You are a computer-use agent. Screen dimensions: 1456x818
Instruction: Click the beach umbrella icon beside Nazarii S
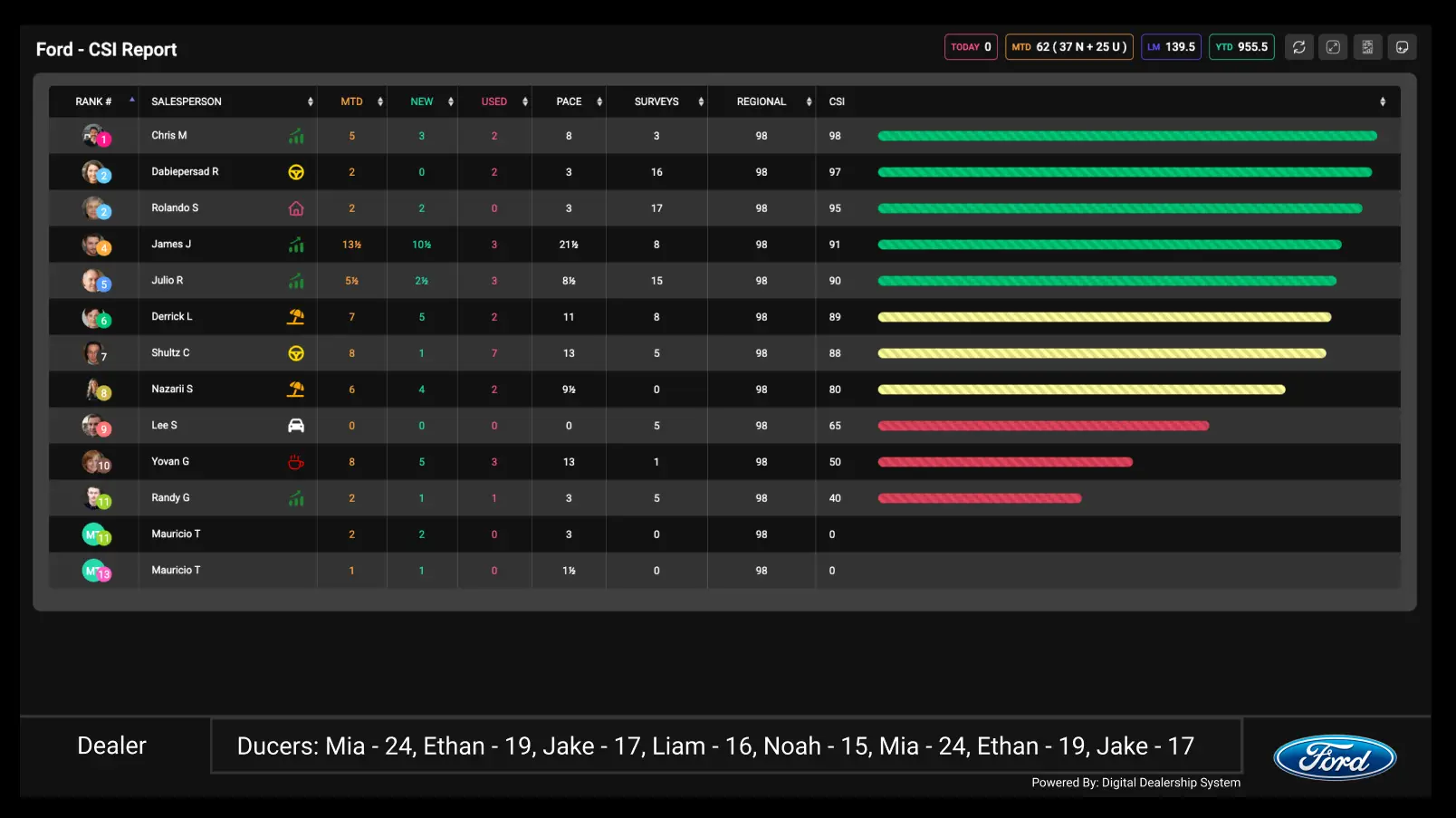(296, 390)
